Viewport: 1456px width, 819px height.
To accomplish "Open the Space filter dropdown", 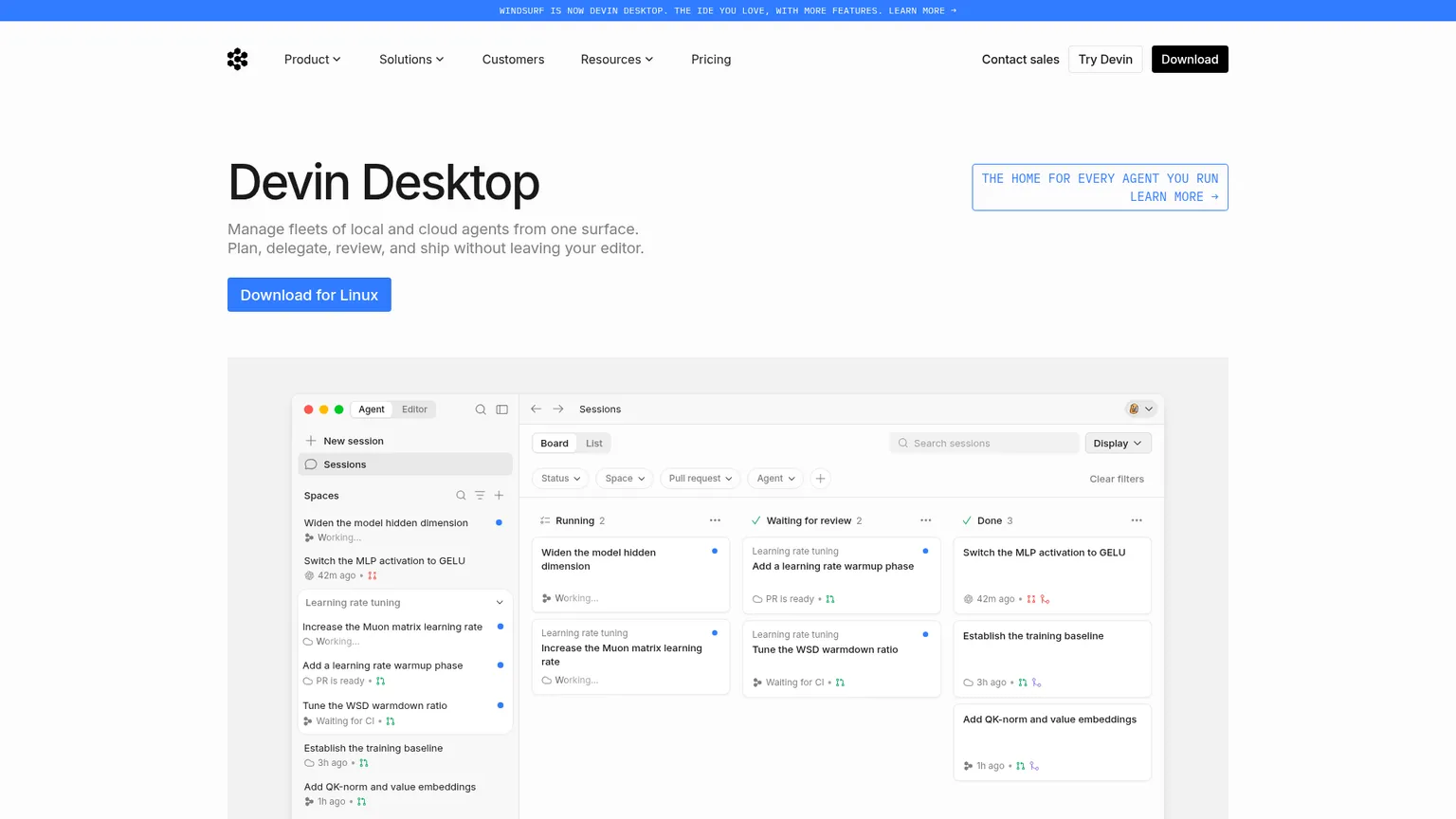I will 625,479.
